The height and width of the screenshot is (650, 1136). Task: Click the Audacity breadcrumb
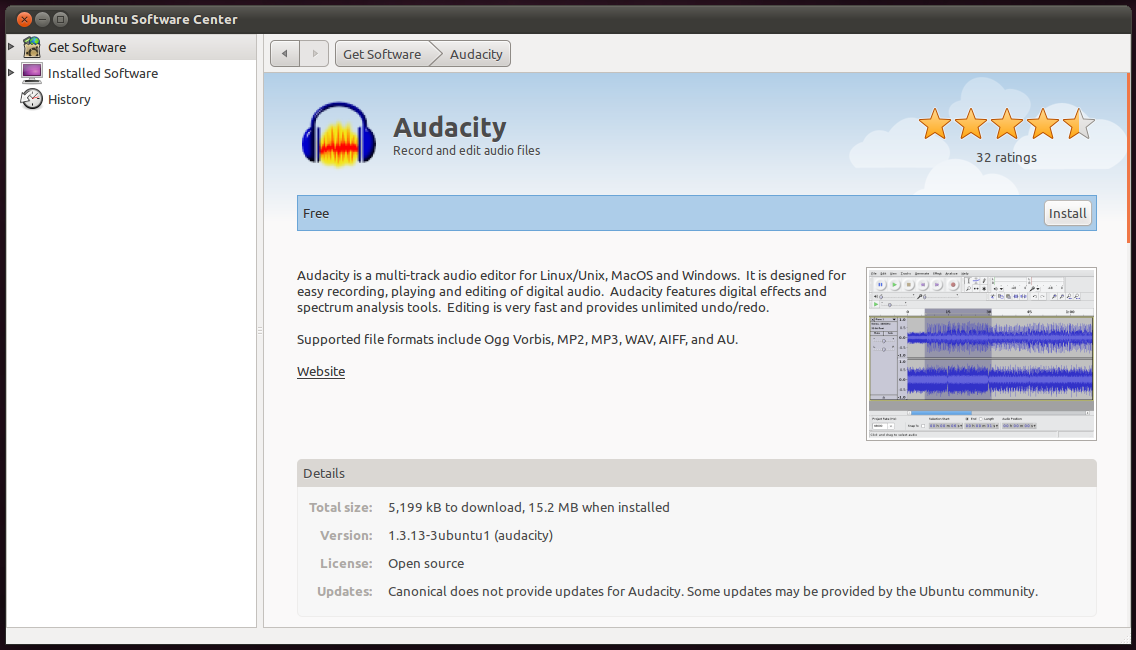pyautogui.click(x=475, y=54)
